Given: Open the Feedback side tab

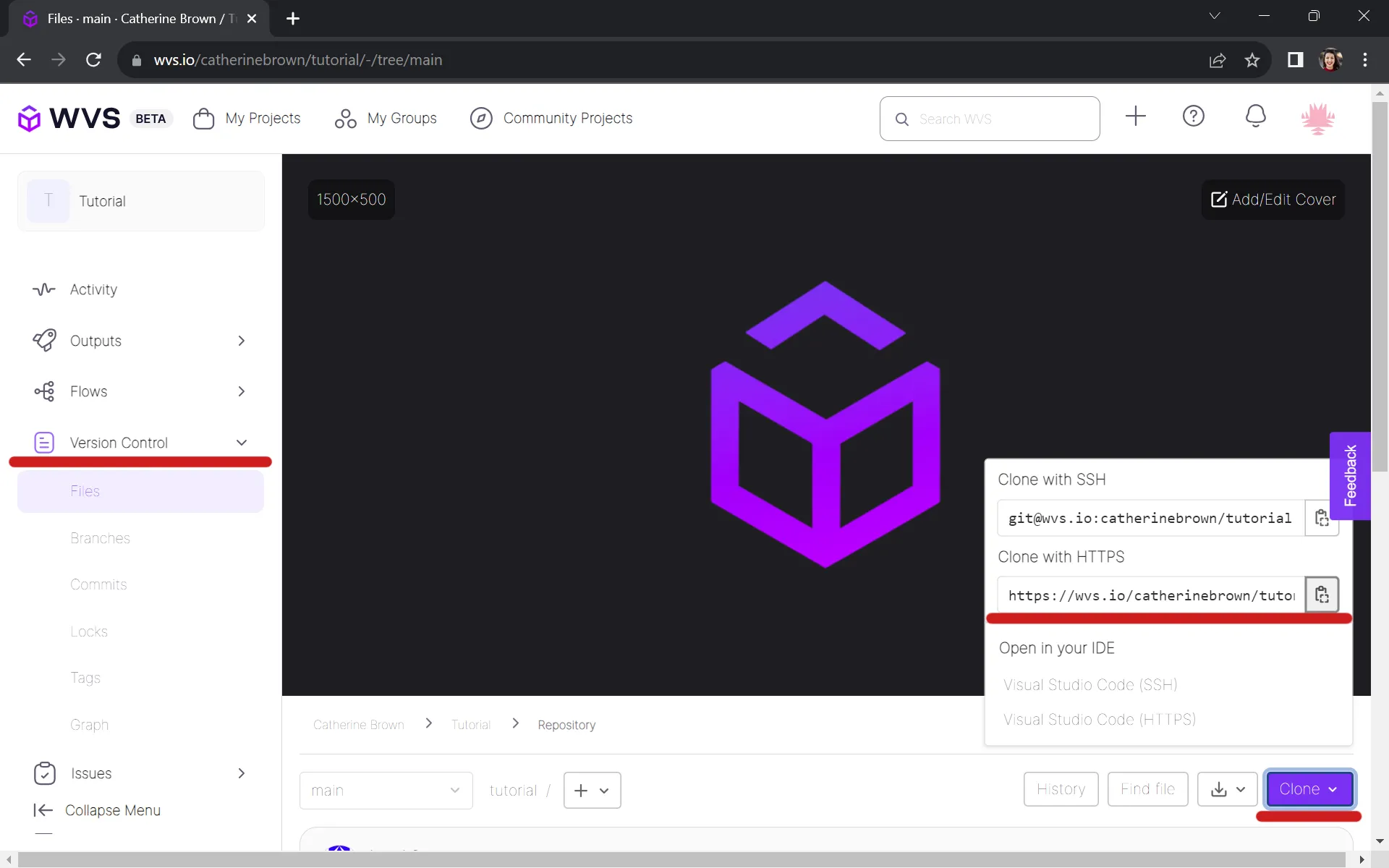Looking at the screenshot, I should click(x=1350, y=476).
